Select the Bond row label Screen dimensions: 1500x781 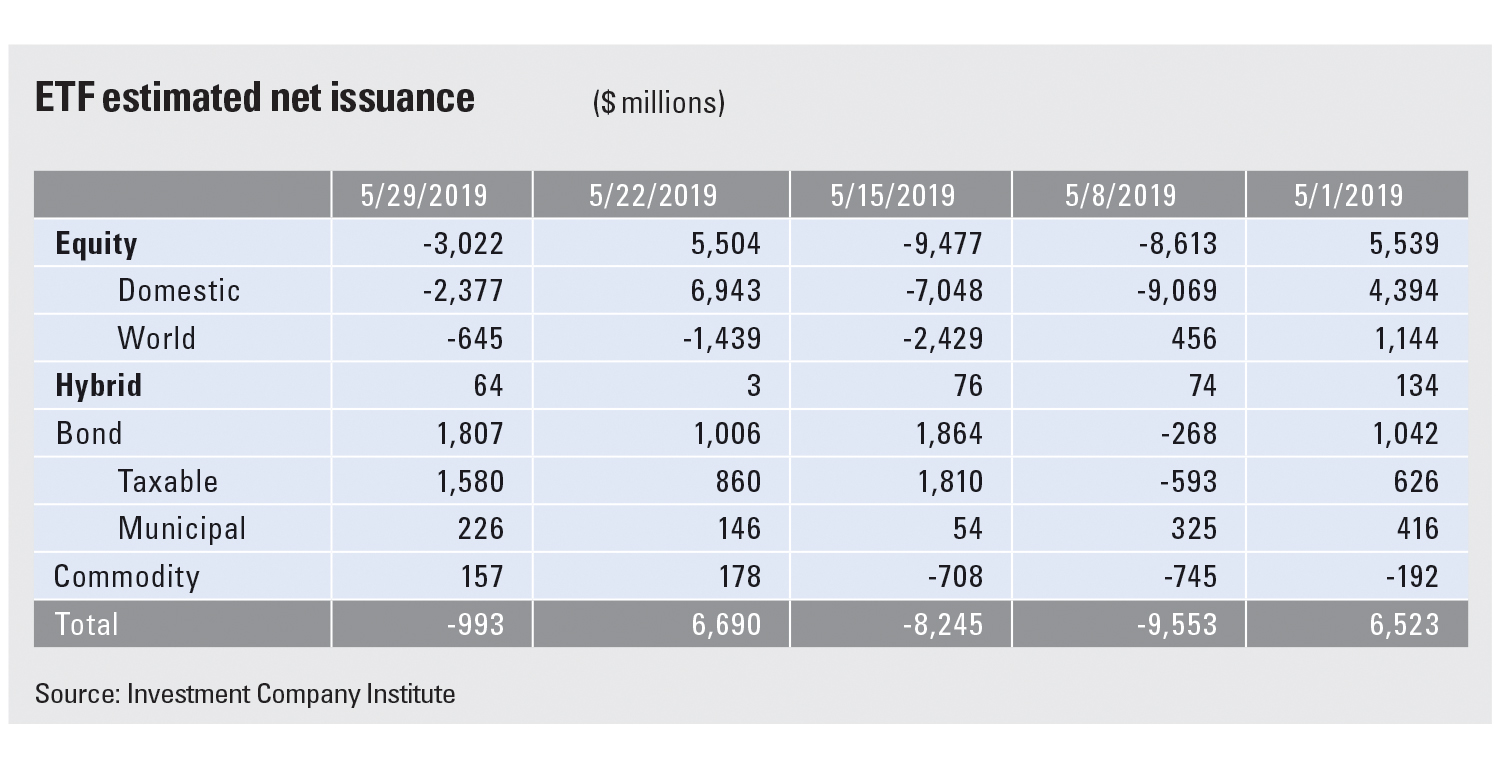(x=88, y=433)
